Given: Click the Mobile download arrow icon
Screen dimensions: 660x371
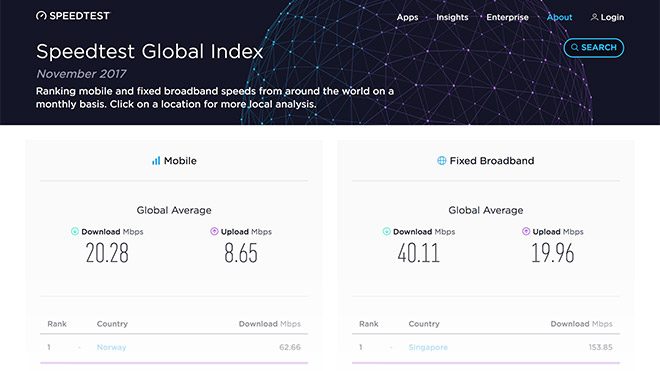Looking at the screenshot, I should [x=75, y=231].
